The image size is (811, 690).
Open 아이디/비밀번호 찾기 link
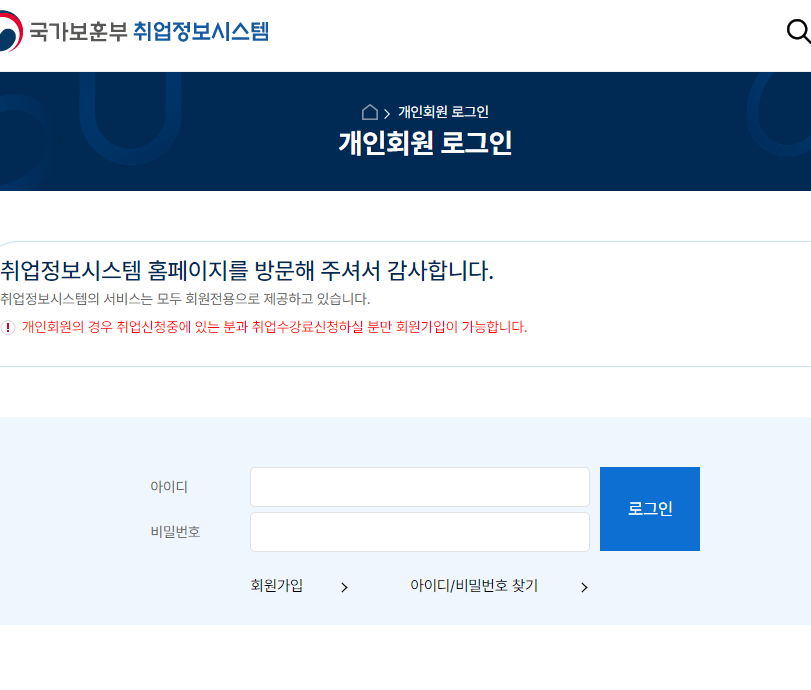[x=474, y=586]
